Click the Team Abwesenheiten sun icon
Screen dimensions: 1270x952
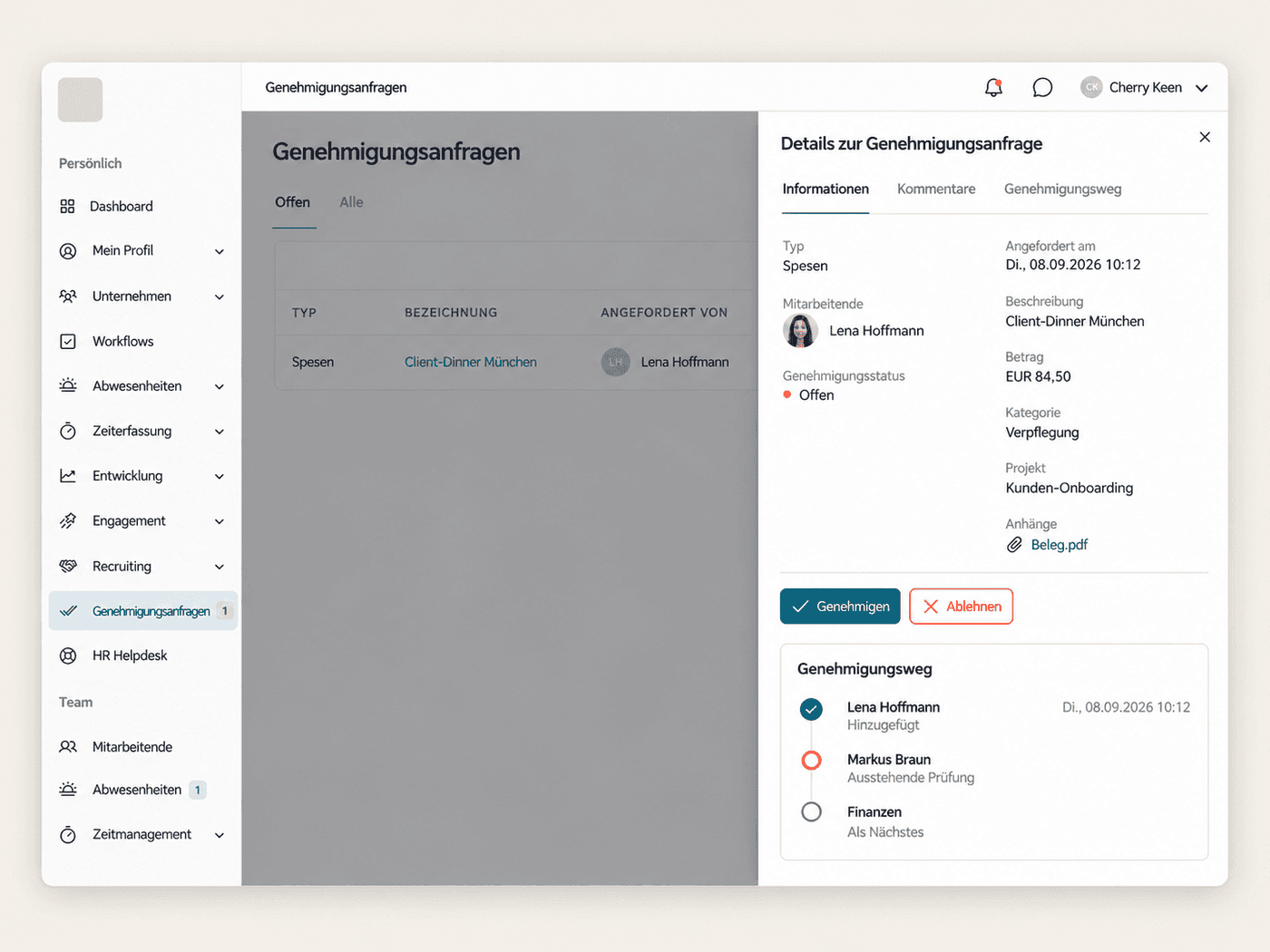point(68,790)
